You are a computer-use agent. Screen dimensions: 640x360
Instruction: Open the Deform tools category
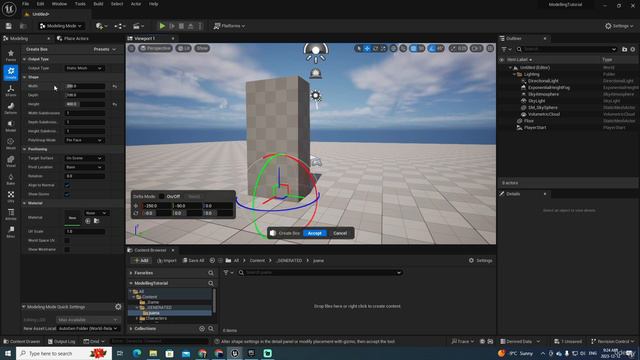click(11, 108)
